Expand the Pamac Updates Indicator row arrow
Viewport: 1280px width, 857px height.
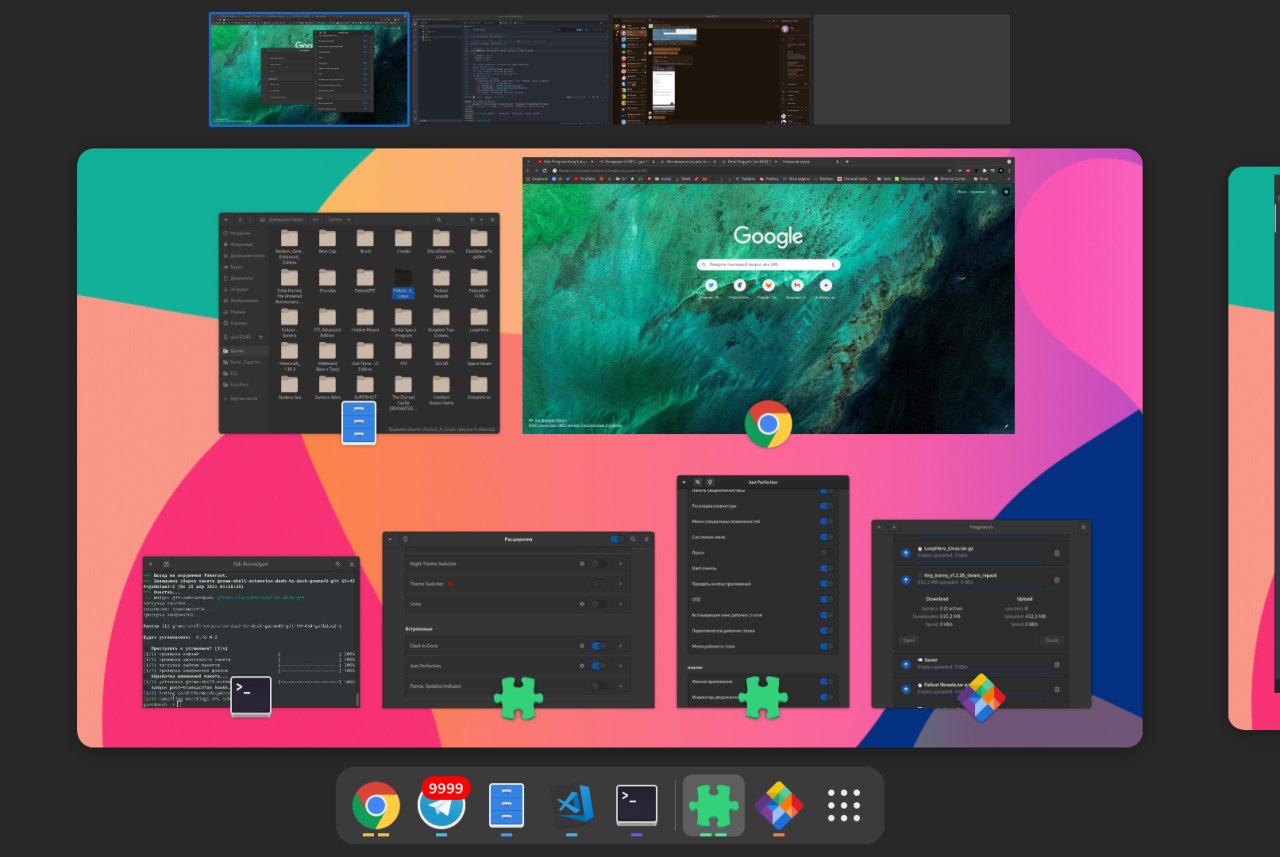[621, 686]
